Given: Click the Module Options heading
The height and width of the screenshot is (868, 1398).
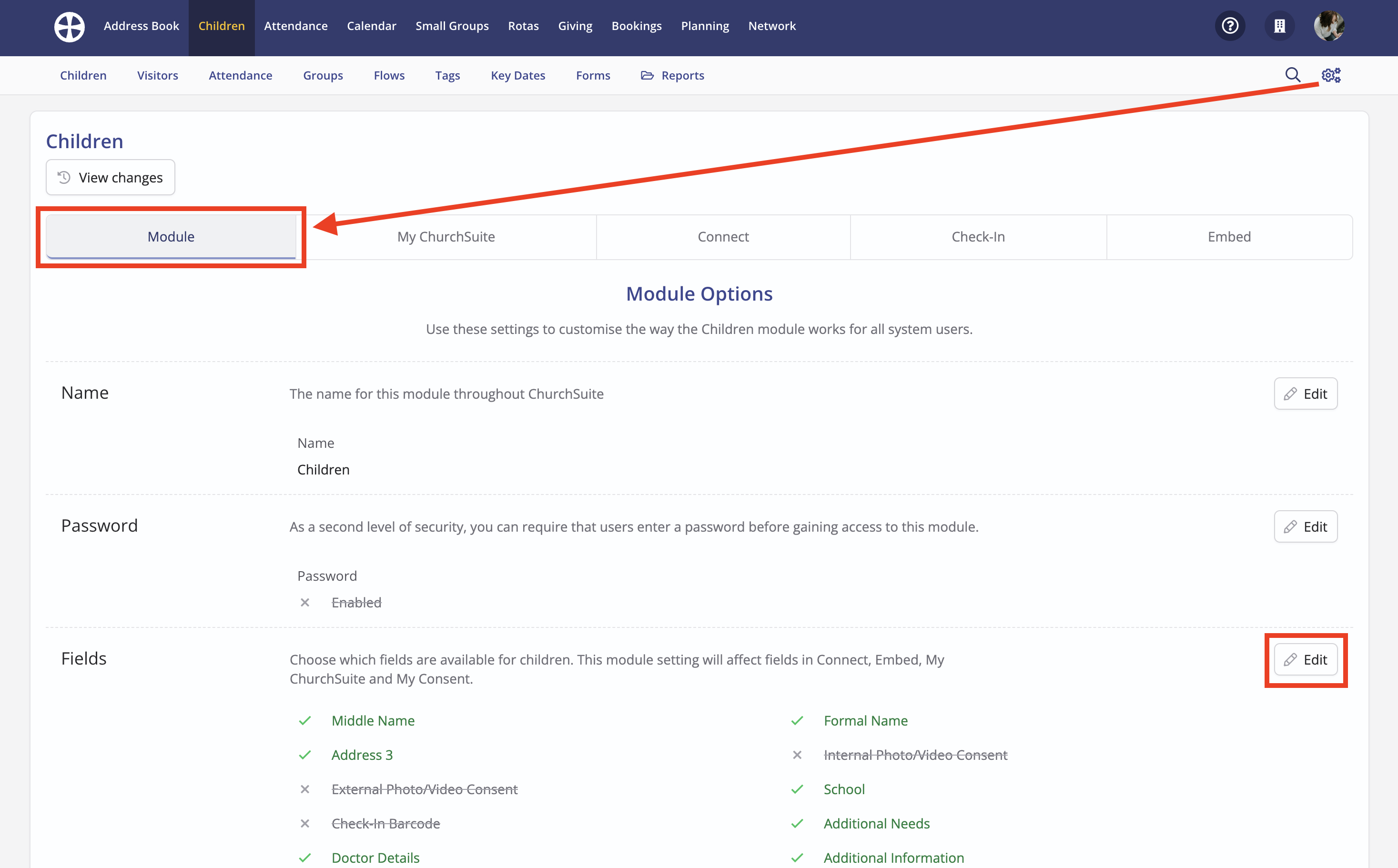Looking at the screenshot, I should click(699, 294).
